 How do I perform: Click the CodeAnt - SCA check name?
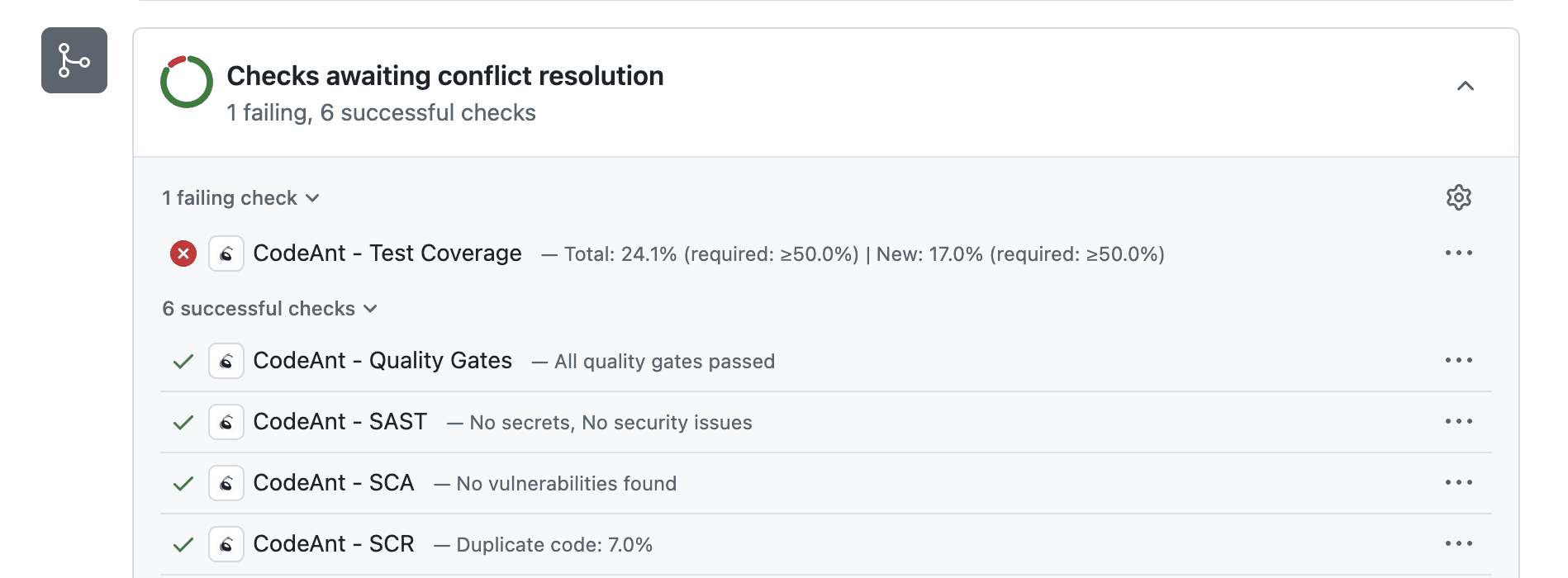(x=334, y=483)
